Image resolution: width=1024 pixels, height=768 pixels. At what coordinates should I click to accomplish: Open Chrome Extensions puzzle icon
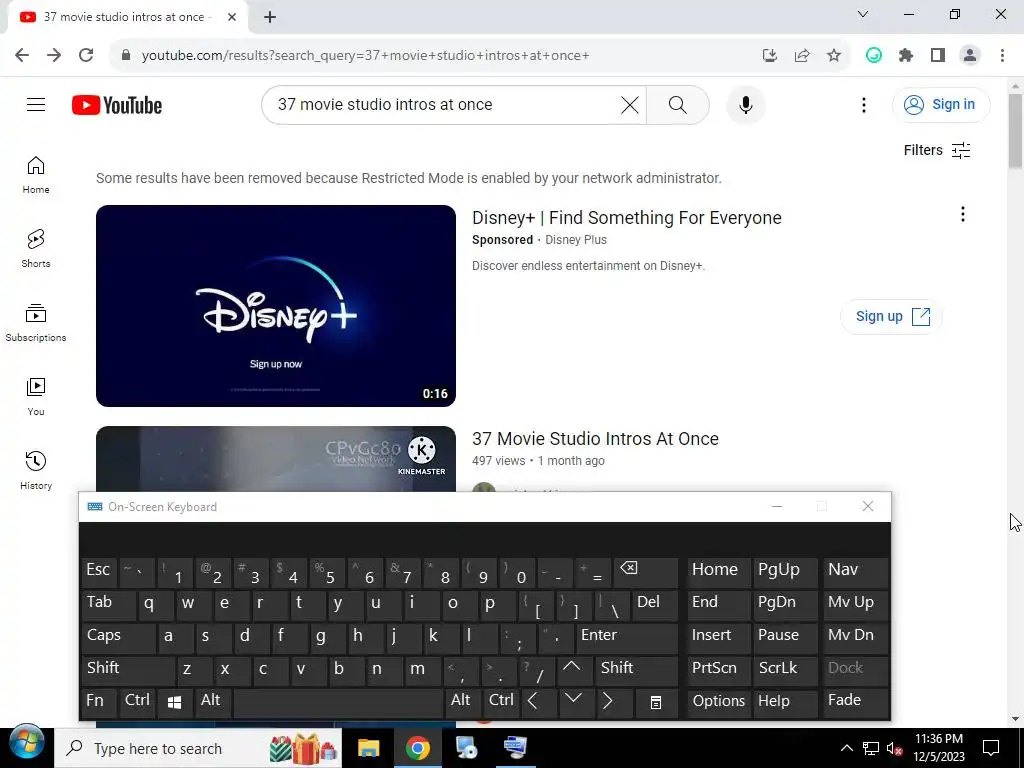(x=906, y=55)
